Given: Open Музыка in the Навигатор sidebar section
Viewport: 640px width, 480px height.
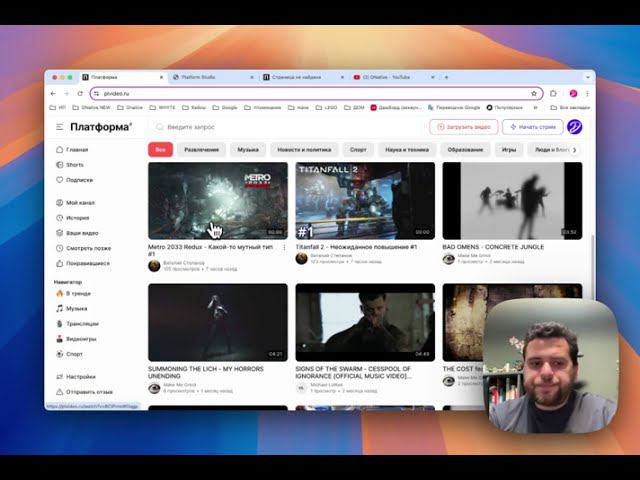Looking at the screenshot, I should [71, 309].
